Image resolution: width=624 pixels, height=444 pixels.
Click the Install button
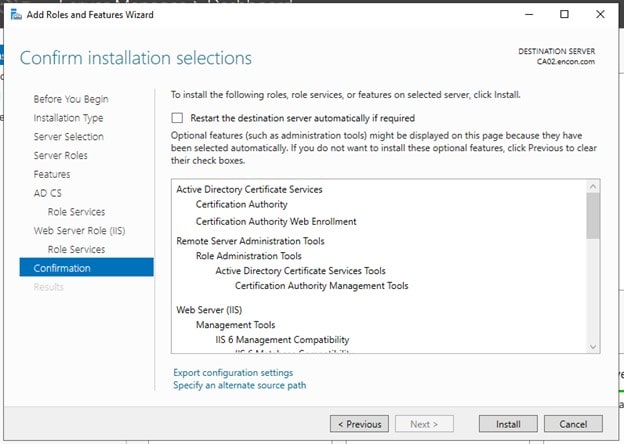tap(508, 423)
